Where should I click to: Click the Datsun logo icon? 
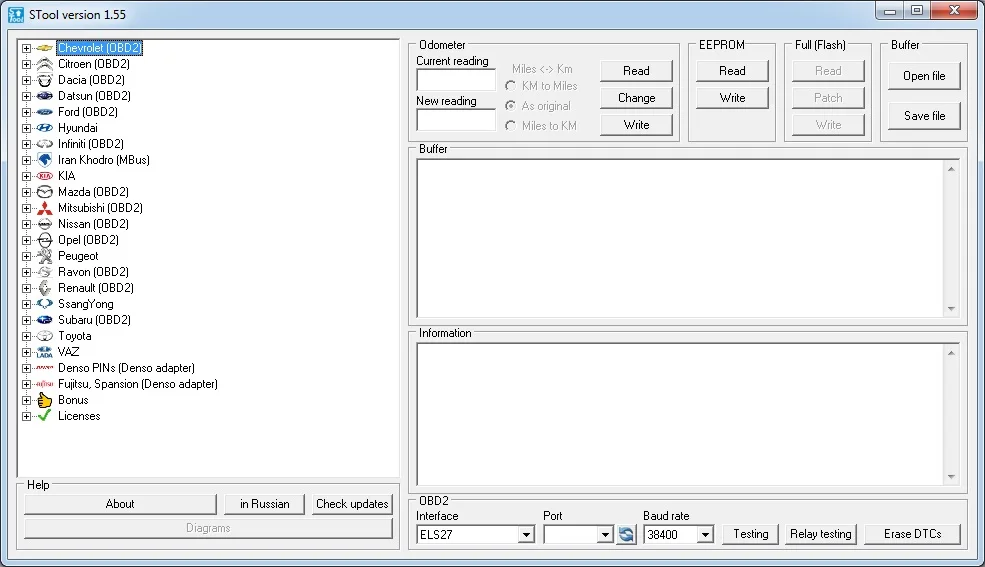(x=45, y=96)
